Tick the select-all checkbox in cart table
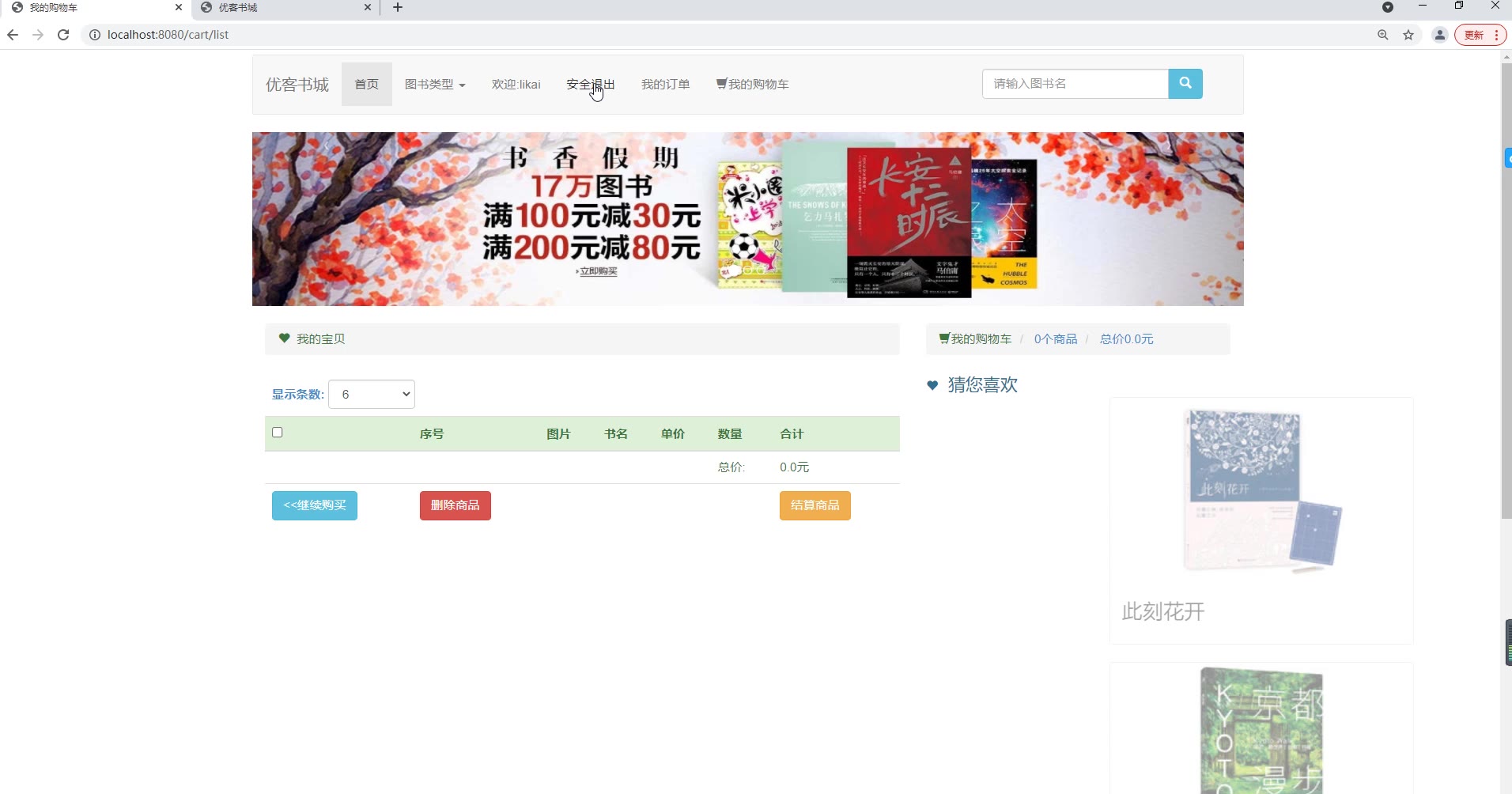Screen dimensions: 1512x794 tap(278, 433)
